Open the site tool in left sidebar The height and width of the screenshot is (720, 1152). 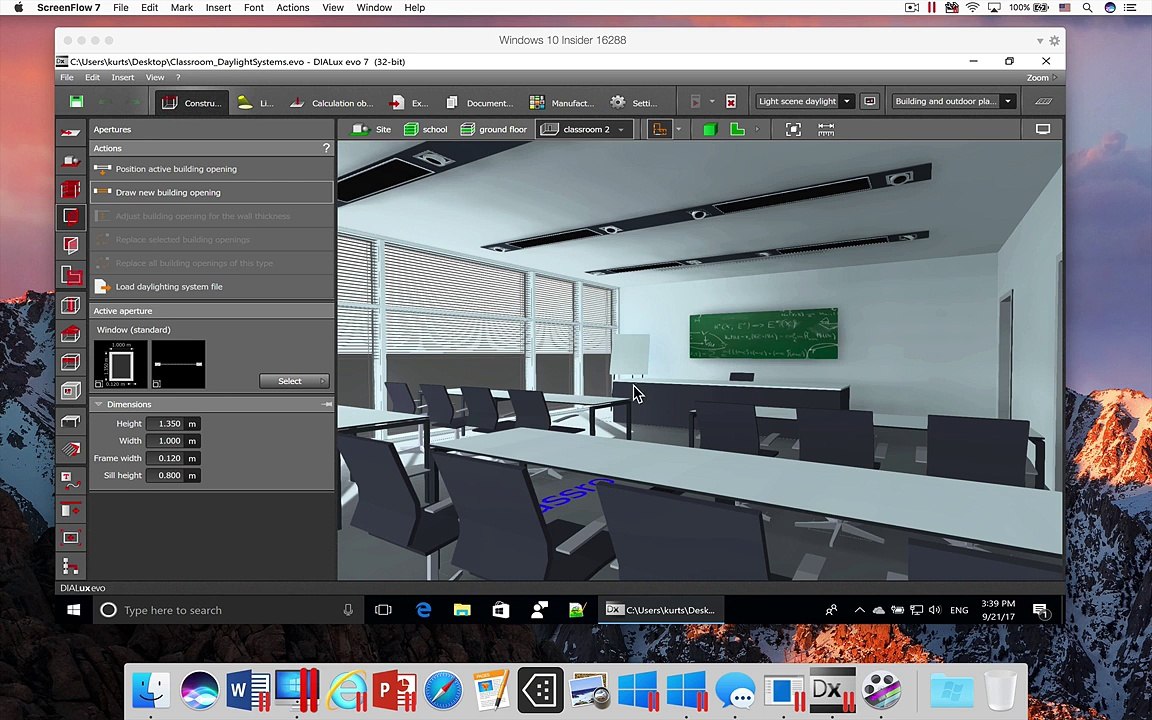71,132
